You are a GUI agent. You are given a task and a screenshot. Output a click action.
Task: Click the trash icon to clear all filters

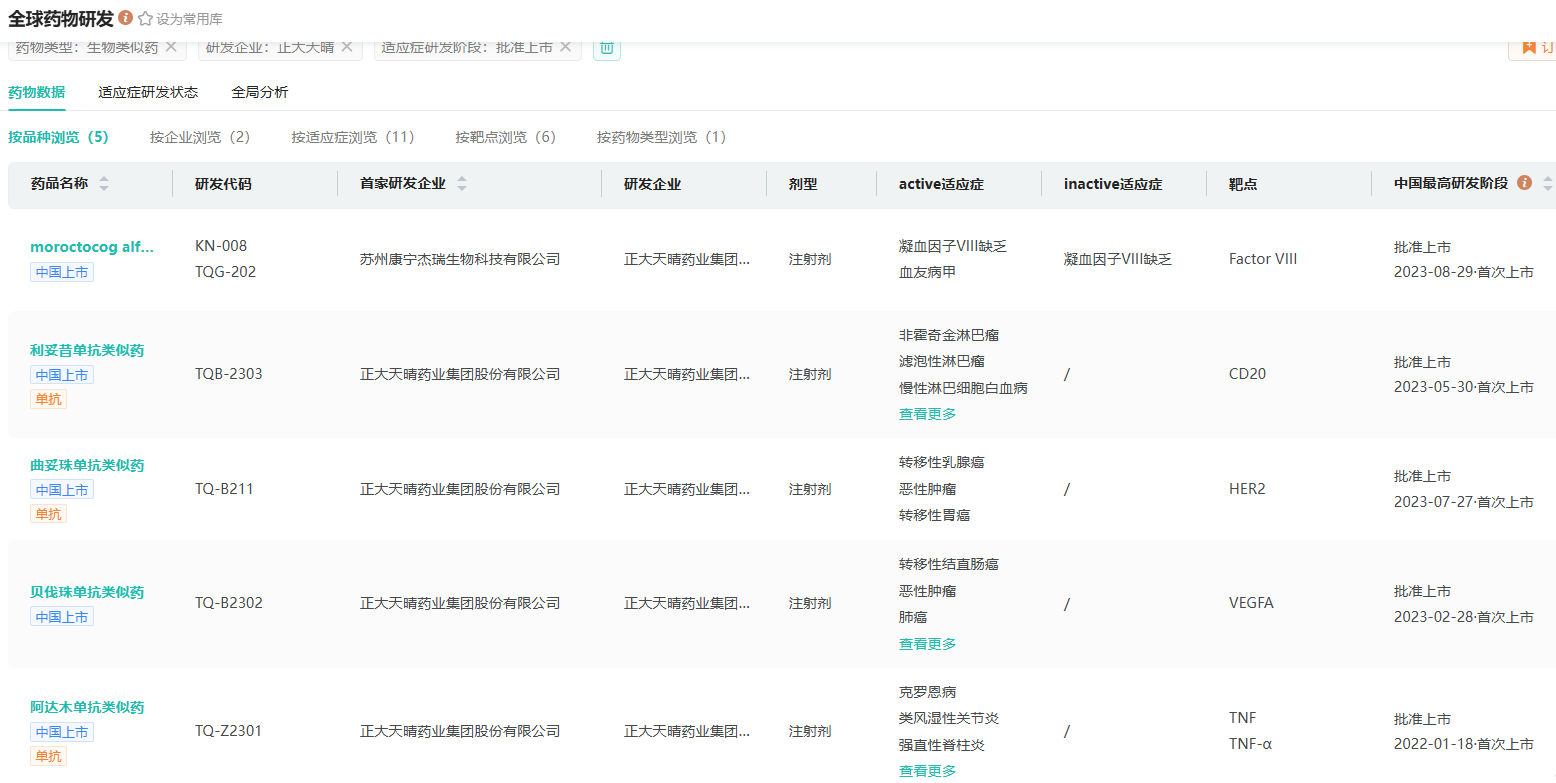click(606, 47)
